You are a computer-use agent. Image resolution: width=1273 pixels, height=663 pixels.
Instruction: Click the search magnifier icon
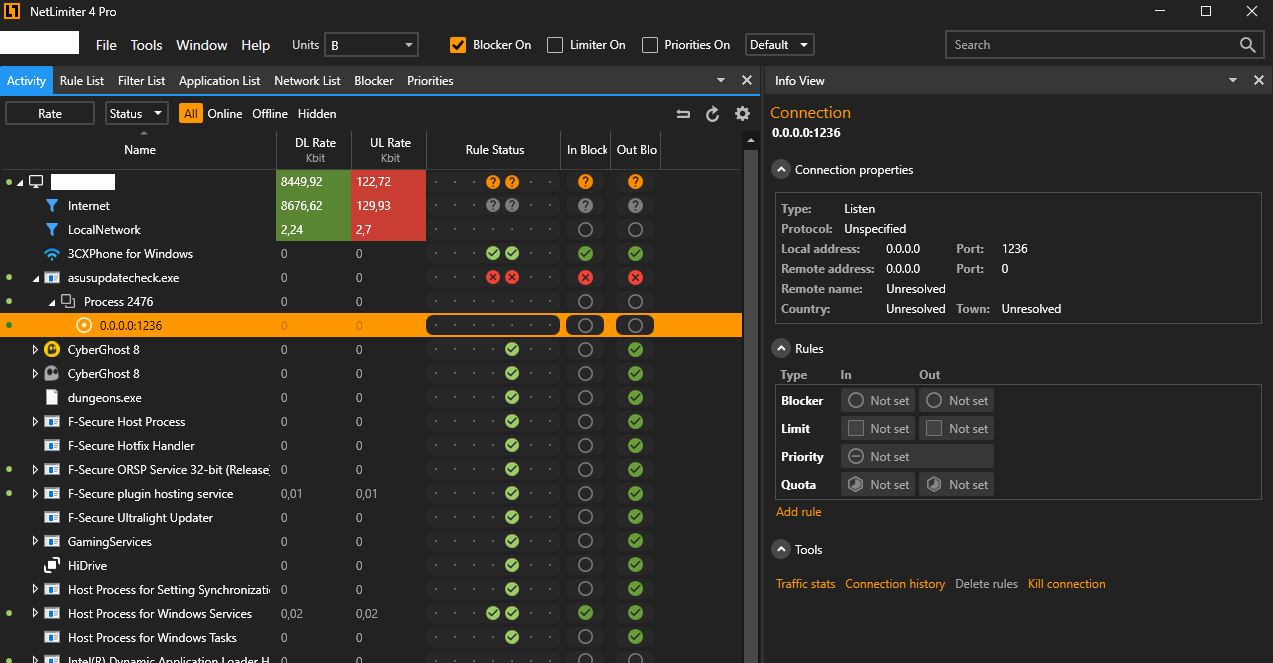coord(1247,45)
